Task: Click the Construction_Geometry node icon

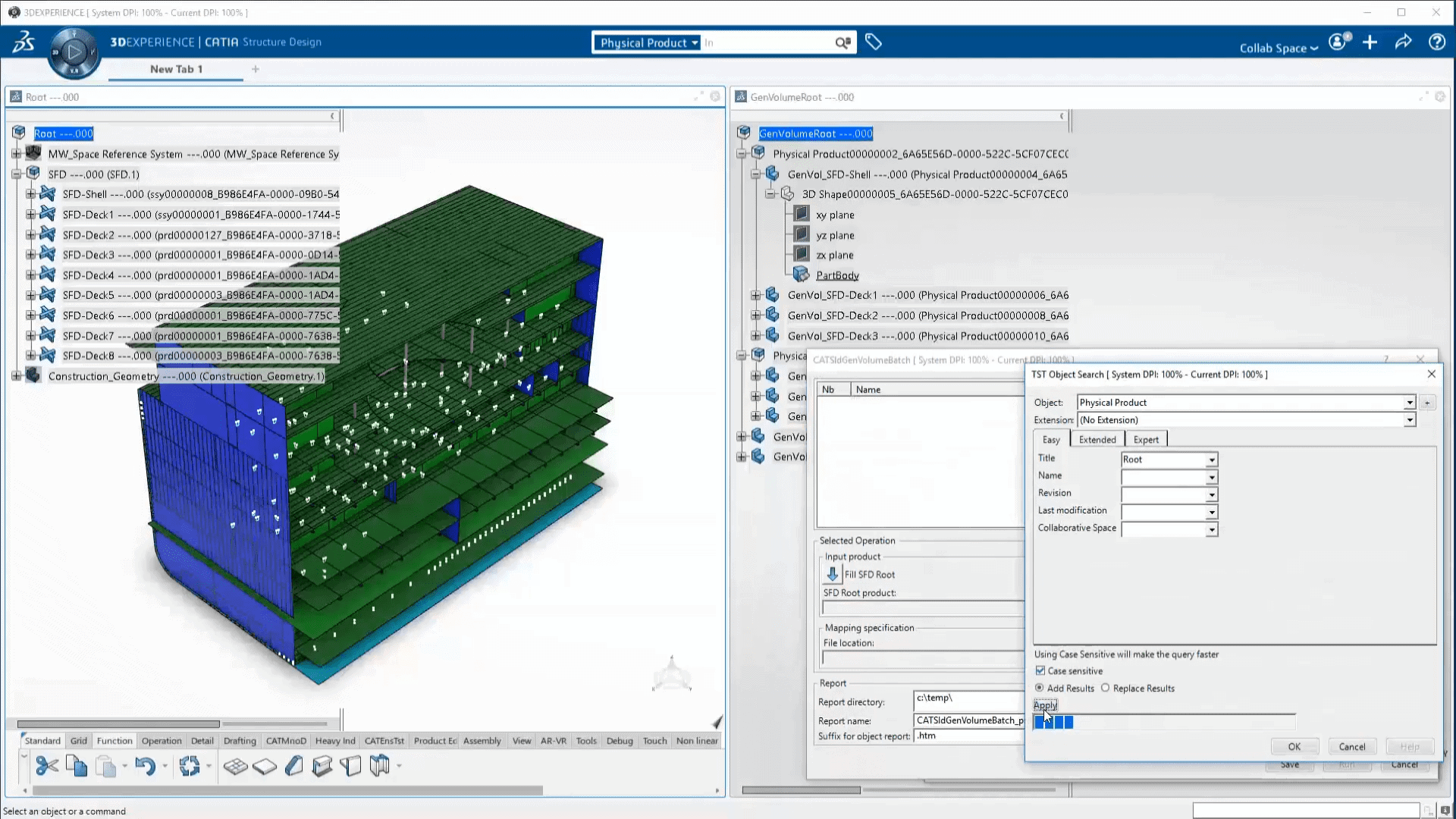Action: pyautogui.click(x=33, y=375)
